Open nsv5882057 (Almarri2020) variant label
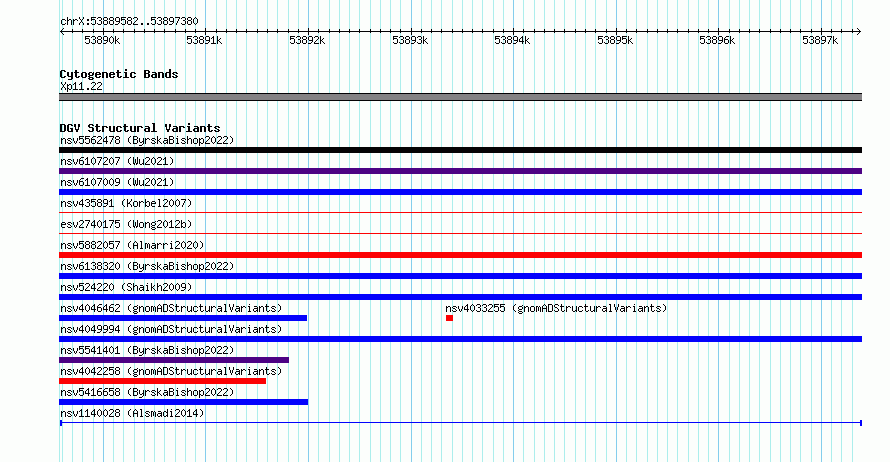Screen dimensions: 890x462 click(132, 245)
